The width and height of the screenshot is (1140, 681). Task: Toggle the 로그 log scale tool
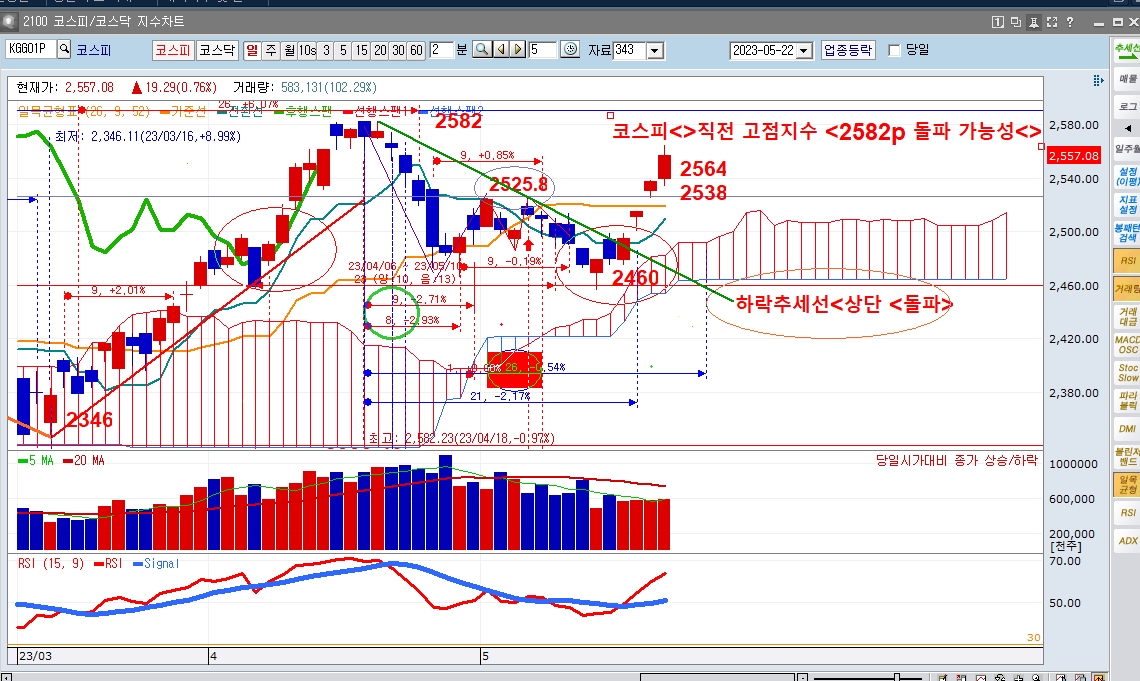(1127, 106)
